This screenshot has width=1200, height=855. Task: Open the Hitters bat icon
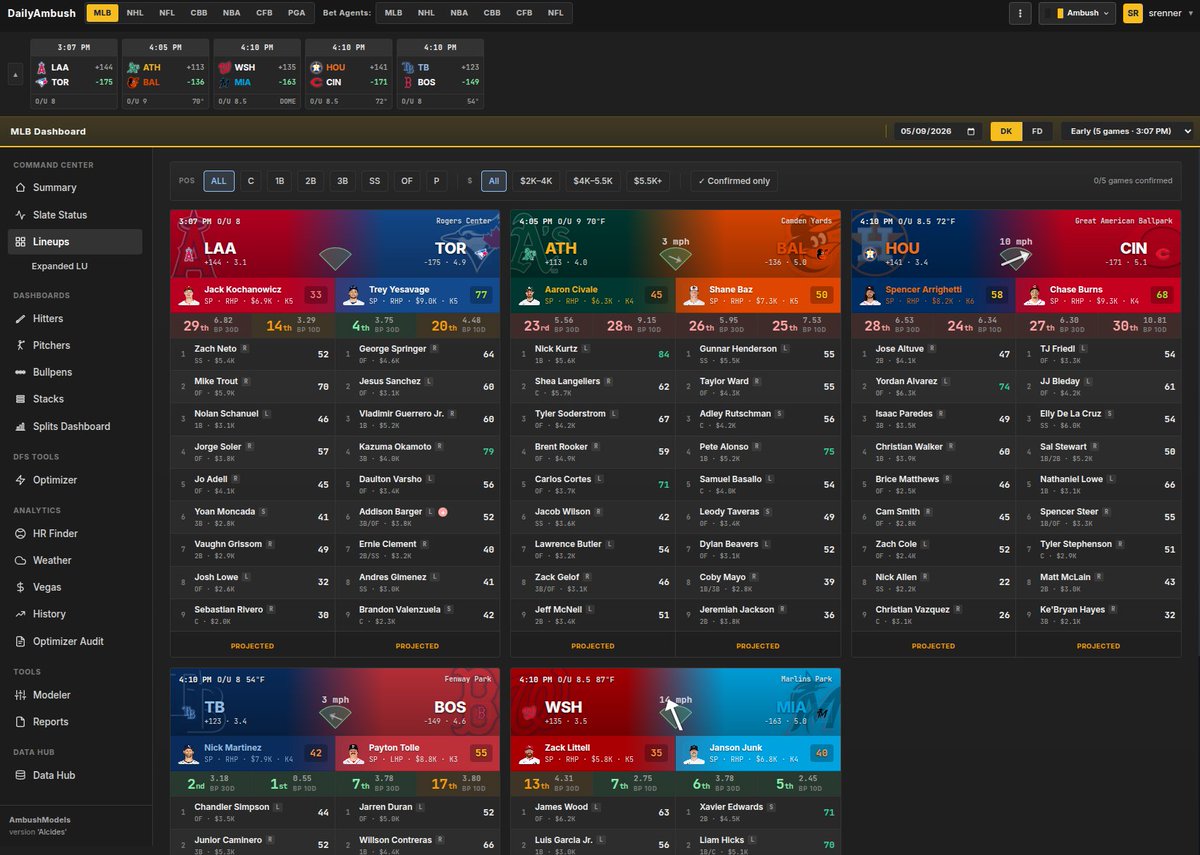21,319
